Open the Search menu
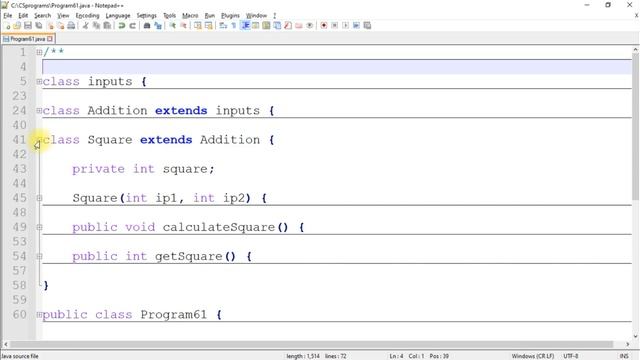The image size is (640, 360). tap(42, 16)
